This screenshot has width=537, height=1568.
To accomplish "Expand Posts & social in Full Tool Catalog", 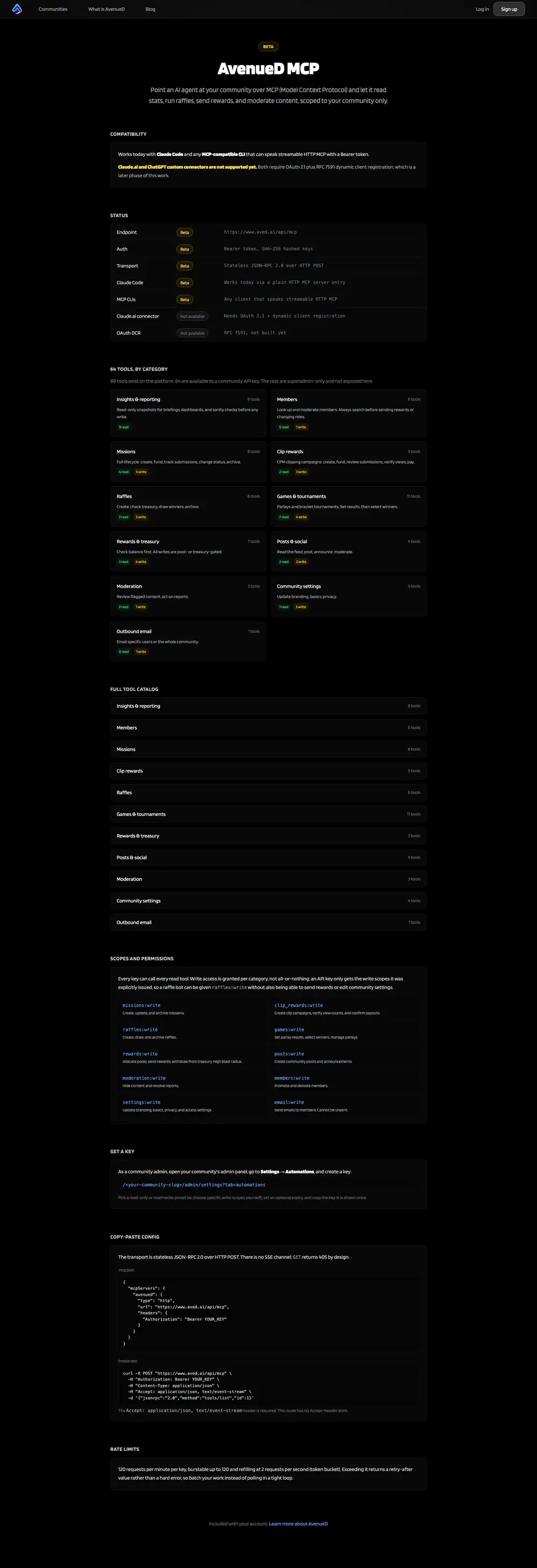I will coord(268,858).
